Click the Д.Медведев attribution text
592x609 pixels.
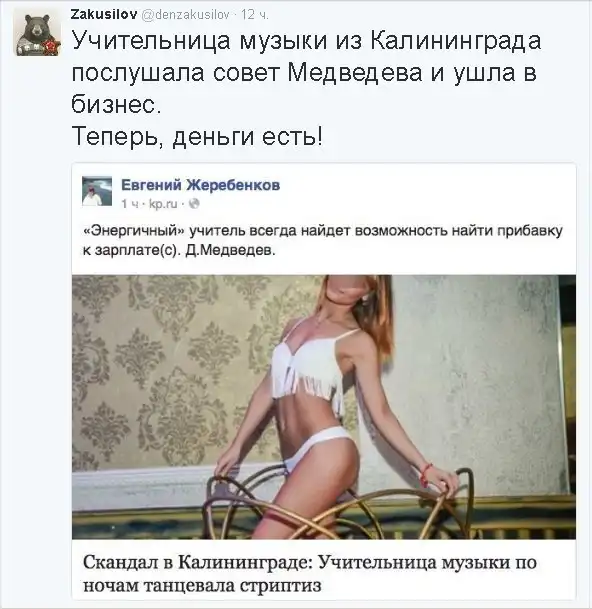point(230,251)
